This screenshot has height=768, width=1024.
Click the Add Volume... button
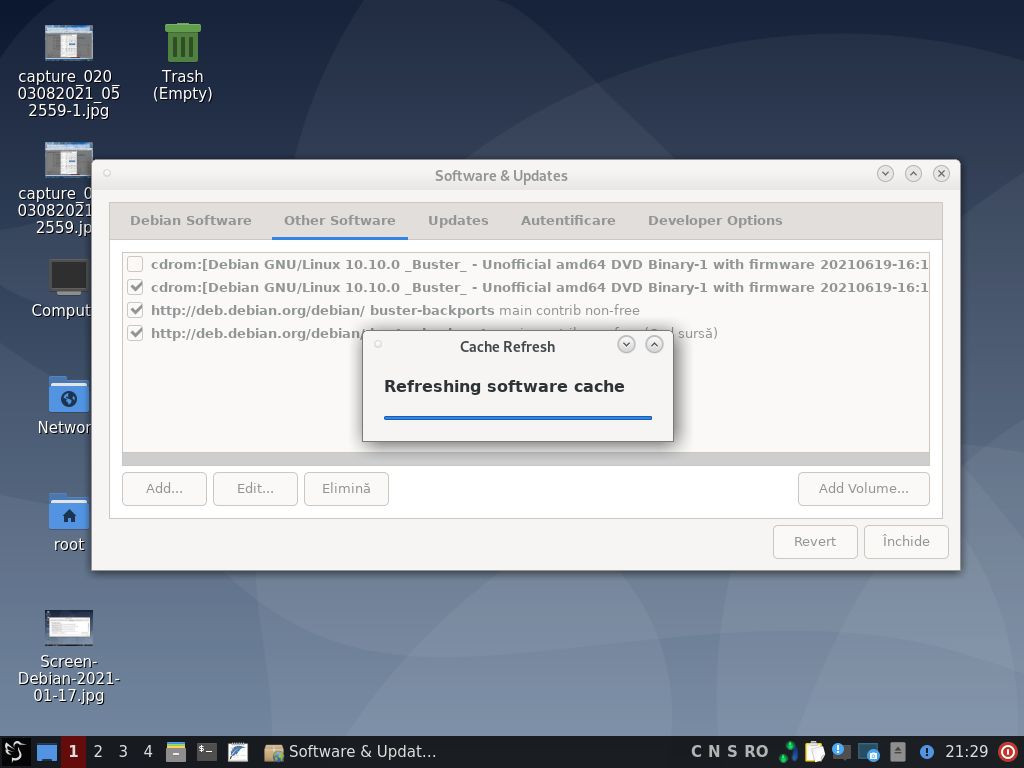pyautogui.click(x=863, y=489)
